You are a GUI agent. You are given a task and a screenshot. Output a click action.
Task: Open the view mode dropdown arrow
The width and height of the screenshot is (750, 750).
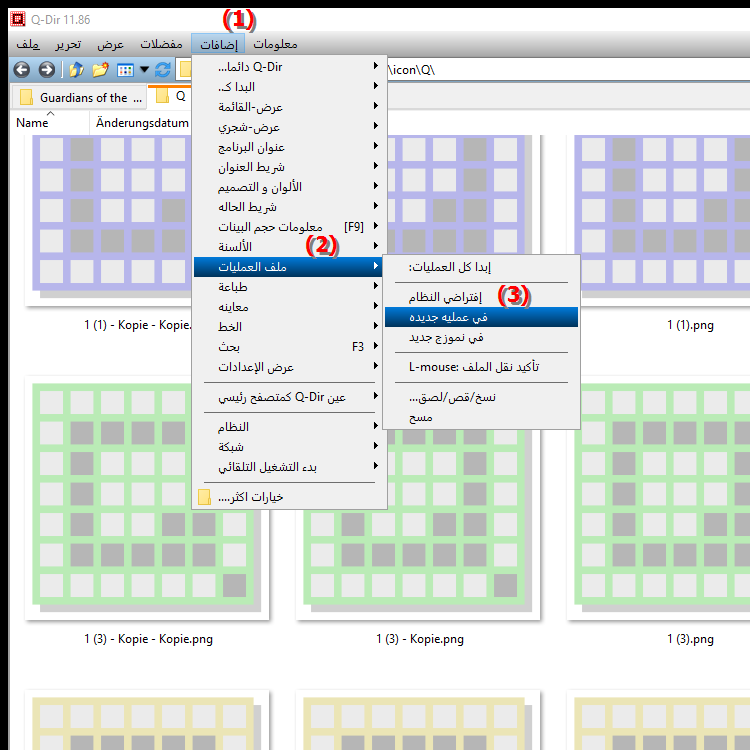(x=144, y=70)
